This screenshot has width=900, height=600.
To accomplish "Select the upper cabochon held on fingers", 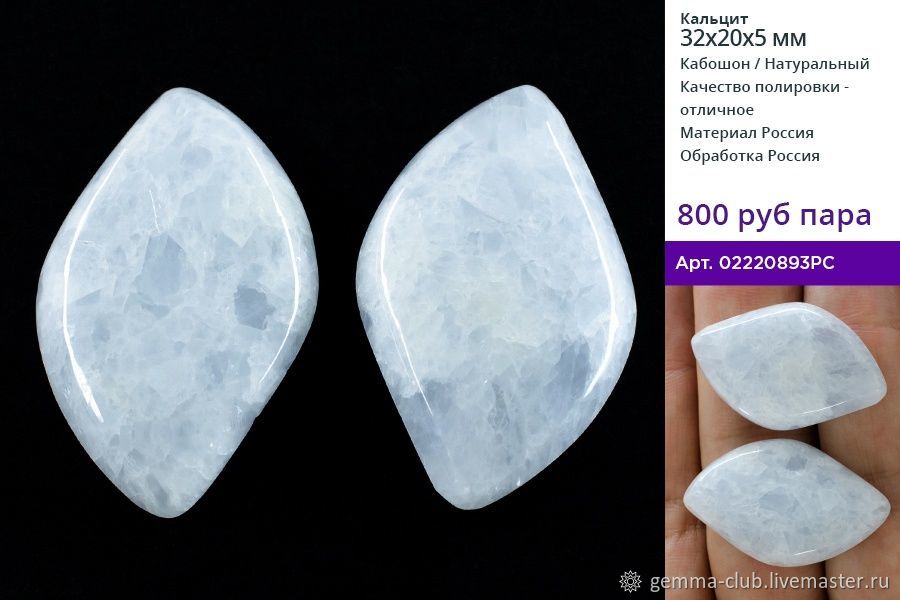I will (789, 366).
